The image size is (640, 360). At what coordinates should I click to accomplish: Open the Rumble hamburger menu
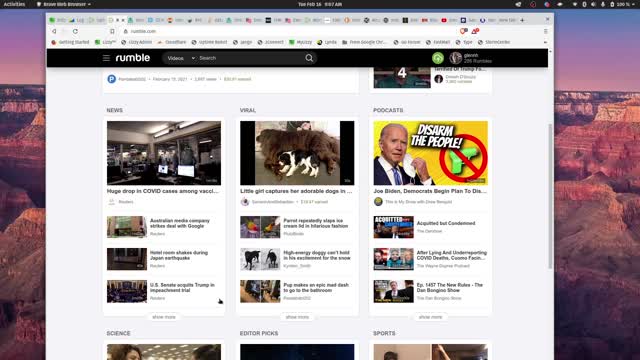106,58
